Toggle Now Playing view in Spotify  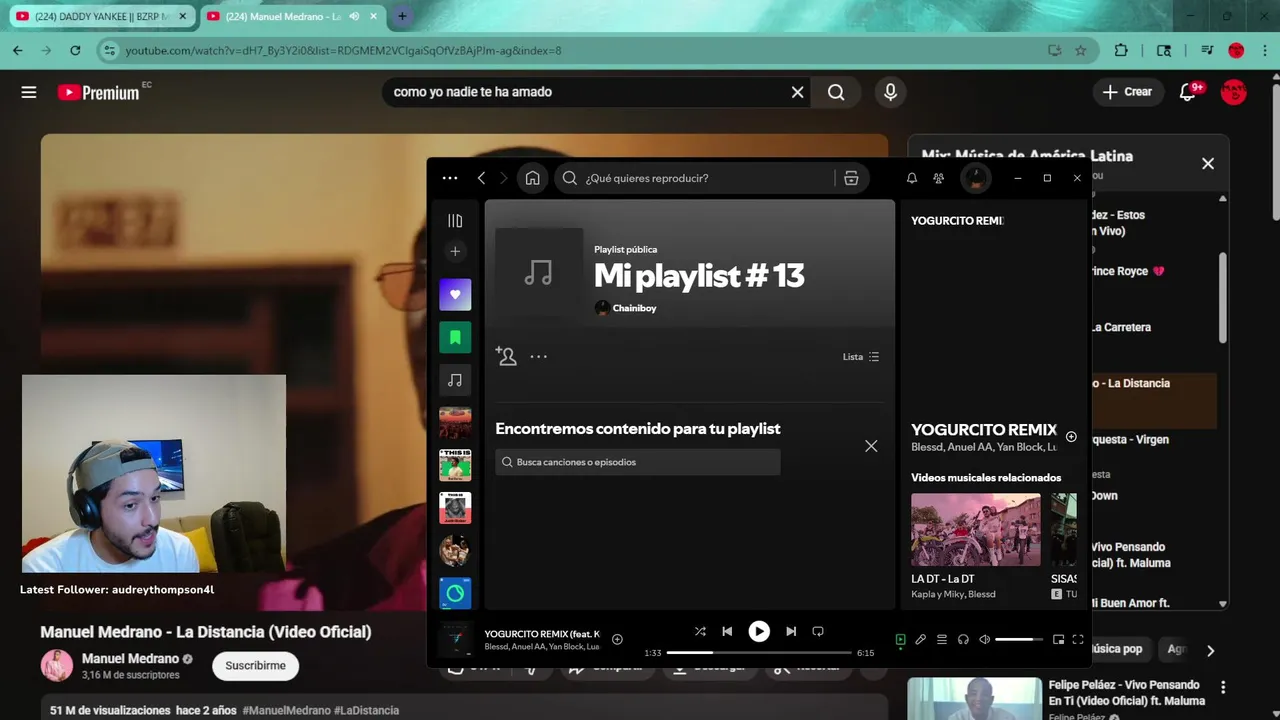900,639
